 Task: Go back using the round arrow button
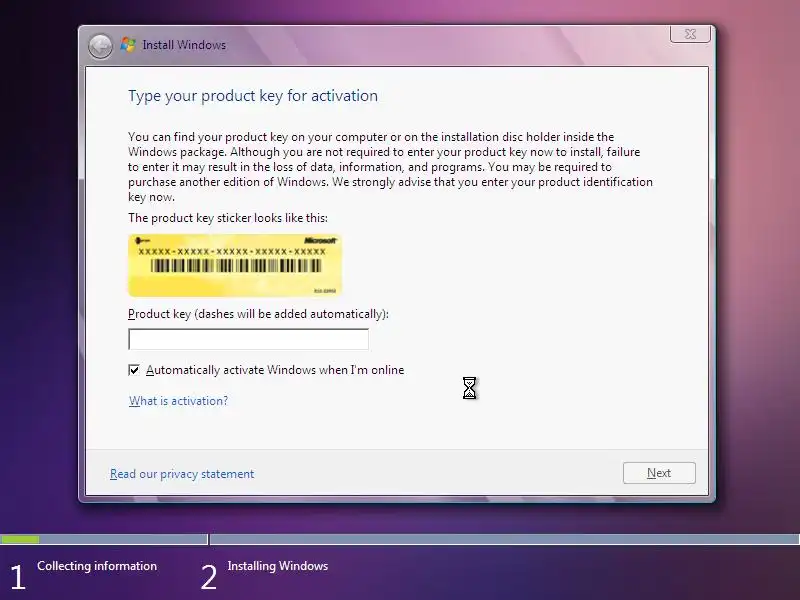pos(100,46)
